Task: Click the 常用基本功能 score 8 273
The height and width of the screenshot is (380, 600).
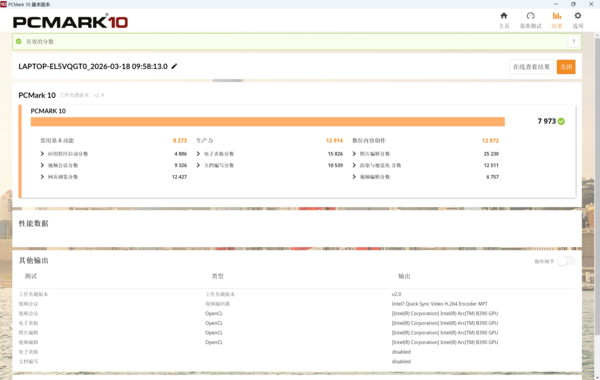Action: pos(180,140)
